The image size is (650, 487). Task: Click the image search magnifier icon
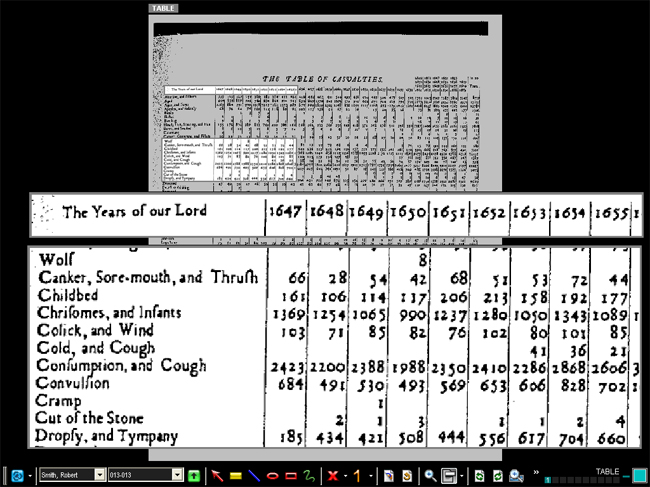coord(517,475)
